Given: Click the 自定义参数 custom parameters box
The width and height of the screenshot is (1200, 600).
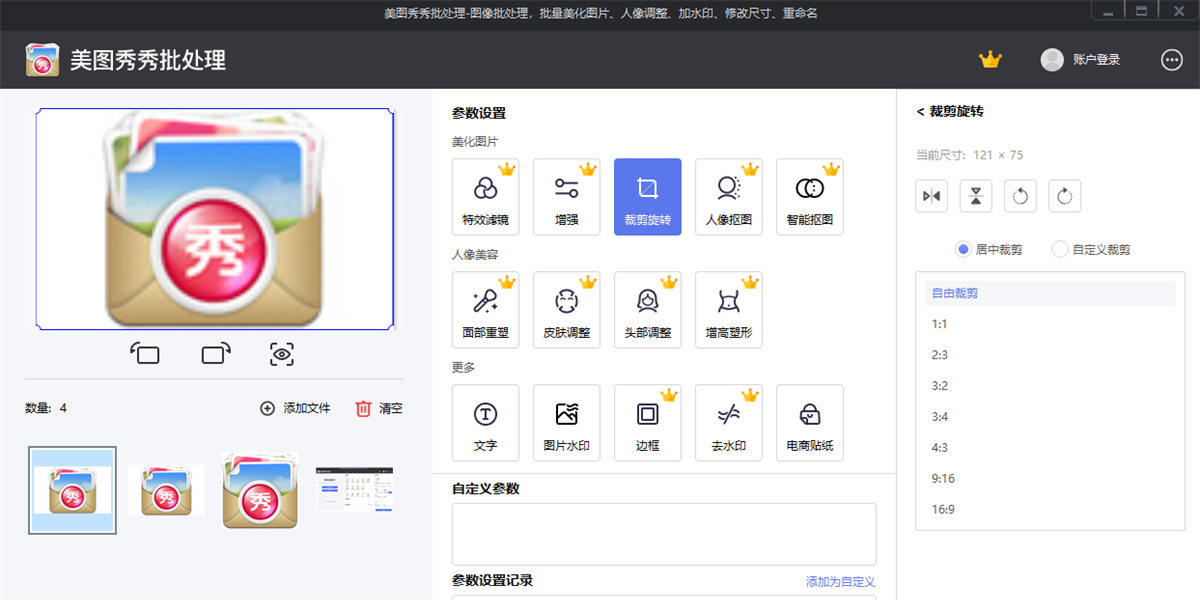Looking at the screenshot, I should pyautogui.click(x=664, y=534).
